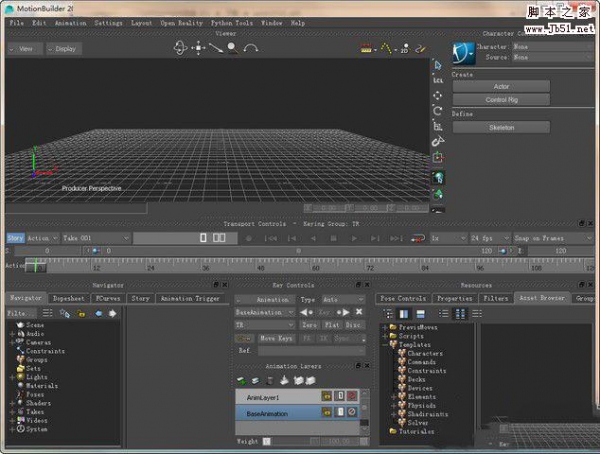
Task: Start playback with the Play button
Action: coord(354,238)
